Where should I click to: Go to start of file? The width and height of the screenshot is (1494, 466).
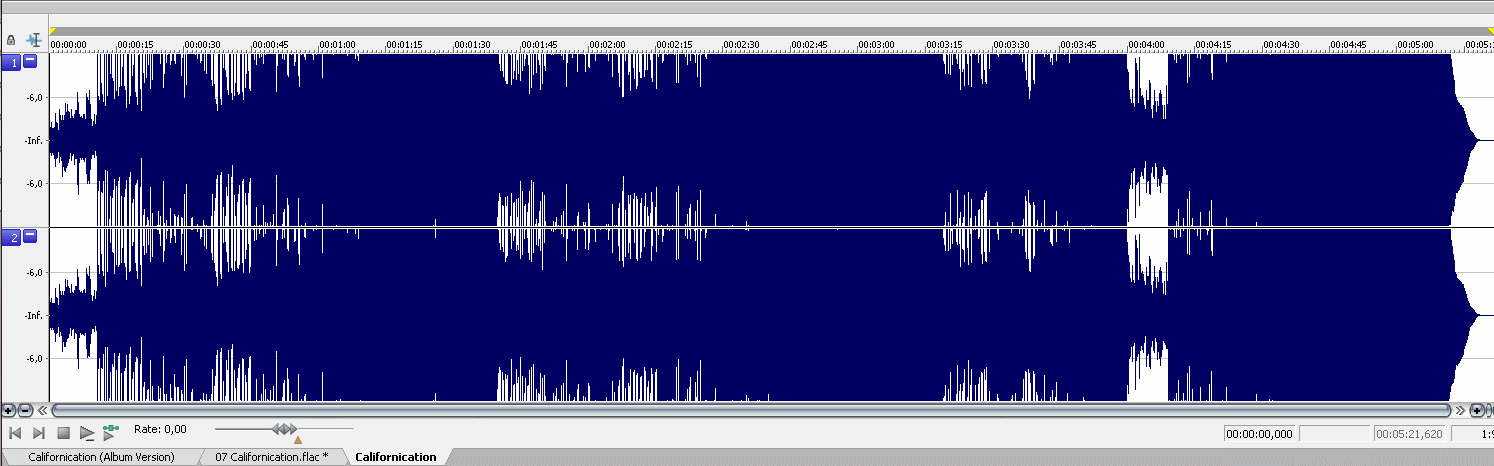[x=15, y=433]
